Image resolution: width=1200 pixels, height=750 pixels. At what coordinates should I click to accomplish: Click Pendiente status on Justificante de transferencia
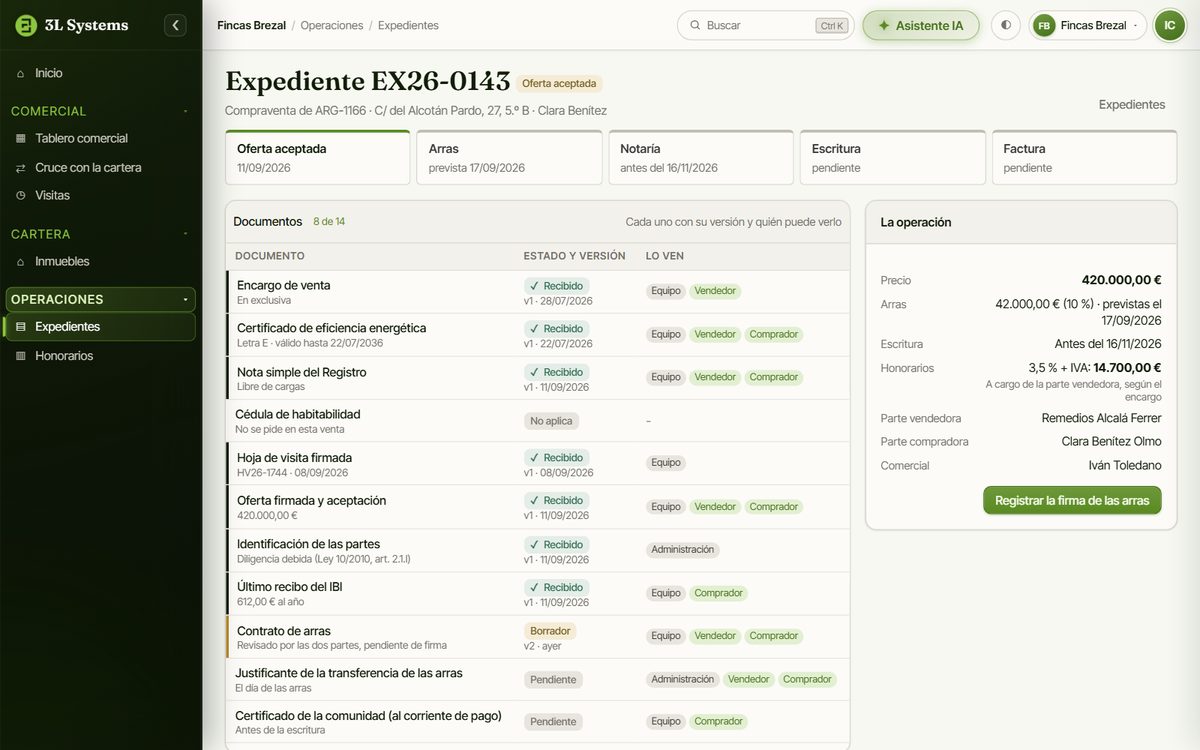553,679
